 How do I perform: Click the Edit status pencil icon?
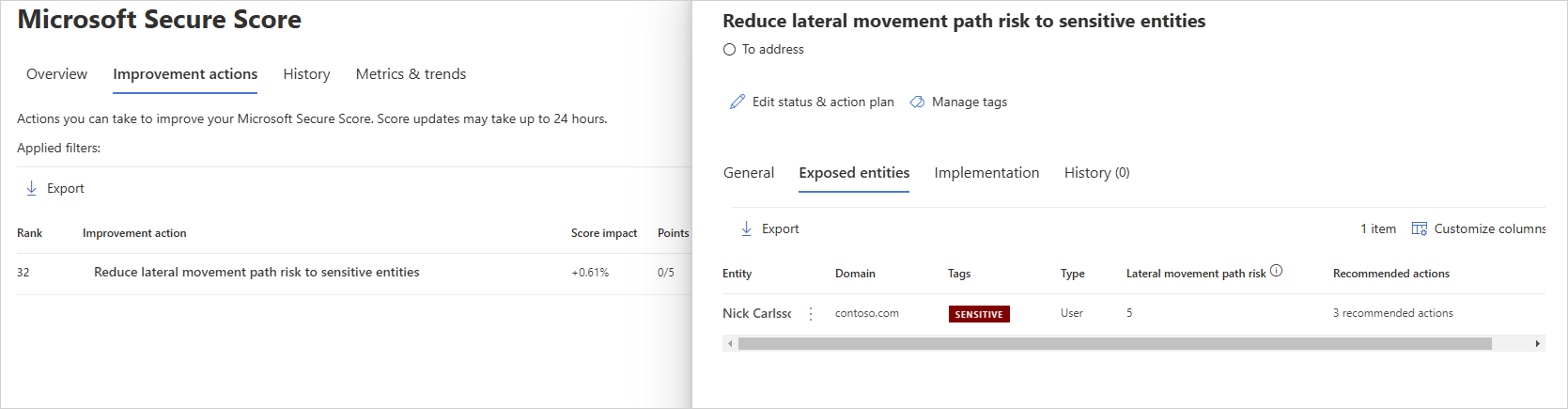pyautogui.click(x=737, y=102)
